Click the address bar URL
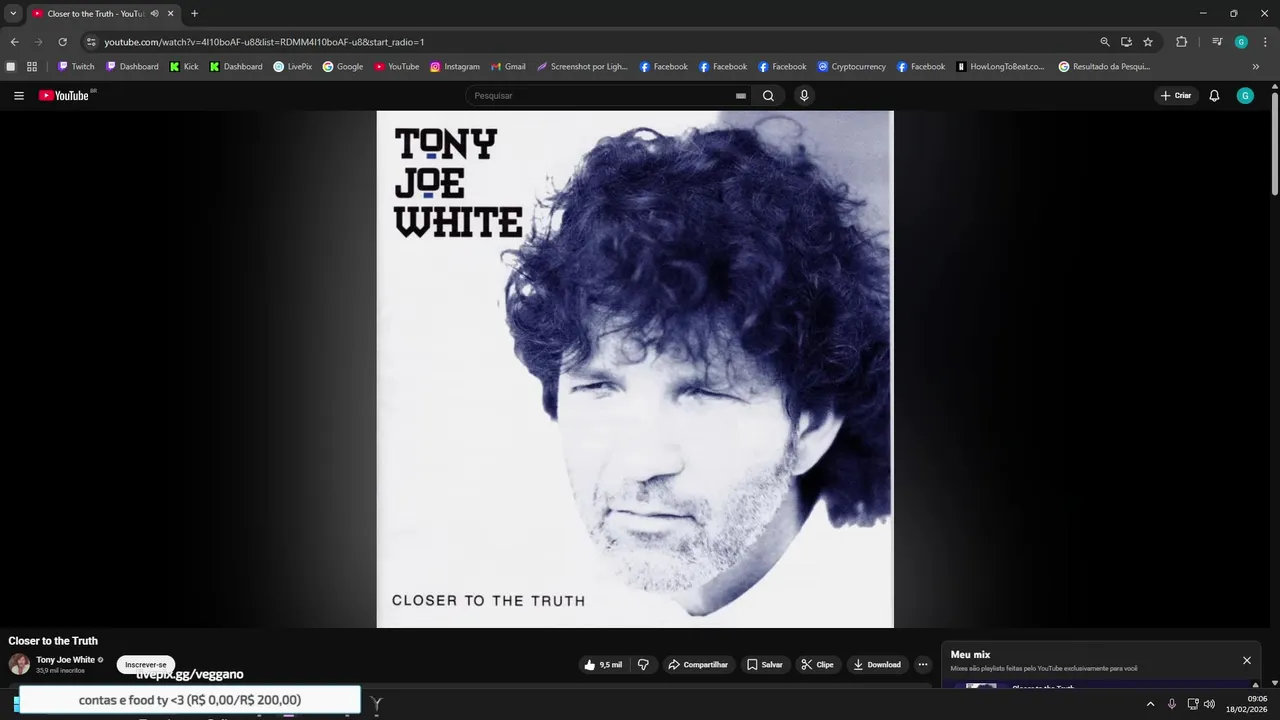 click(x=265, y=42)
